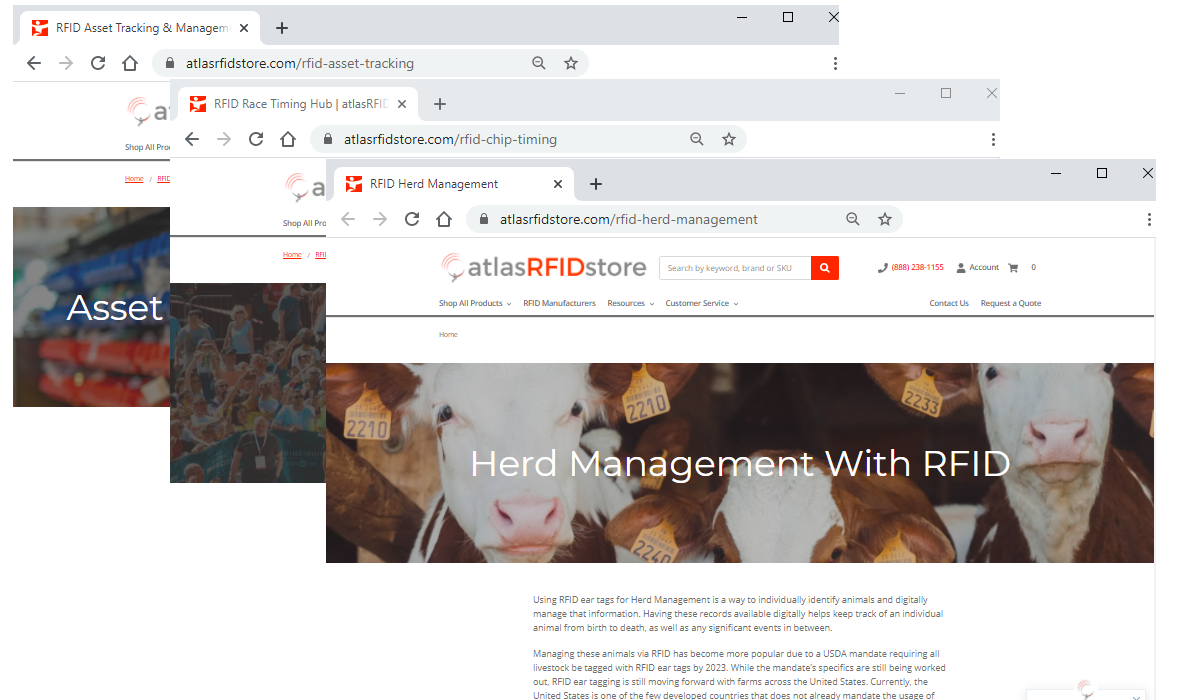Viewport: 1200px width, 700px height.
Task: Click the red search magnifier button
Action: (x=825, y=268)
